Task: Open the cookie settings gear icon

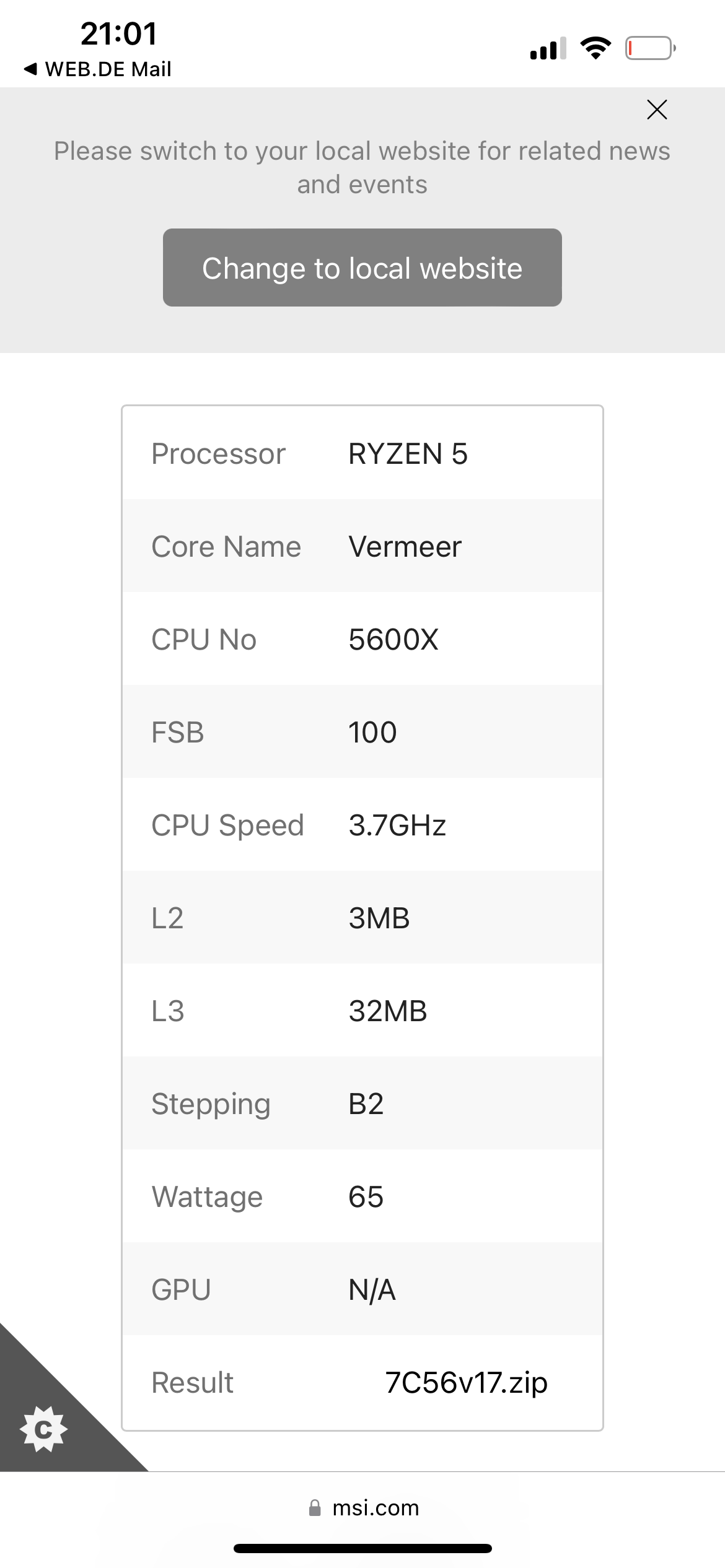Action: point(43,1429)
